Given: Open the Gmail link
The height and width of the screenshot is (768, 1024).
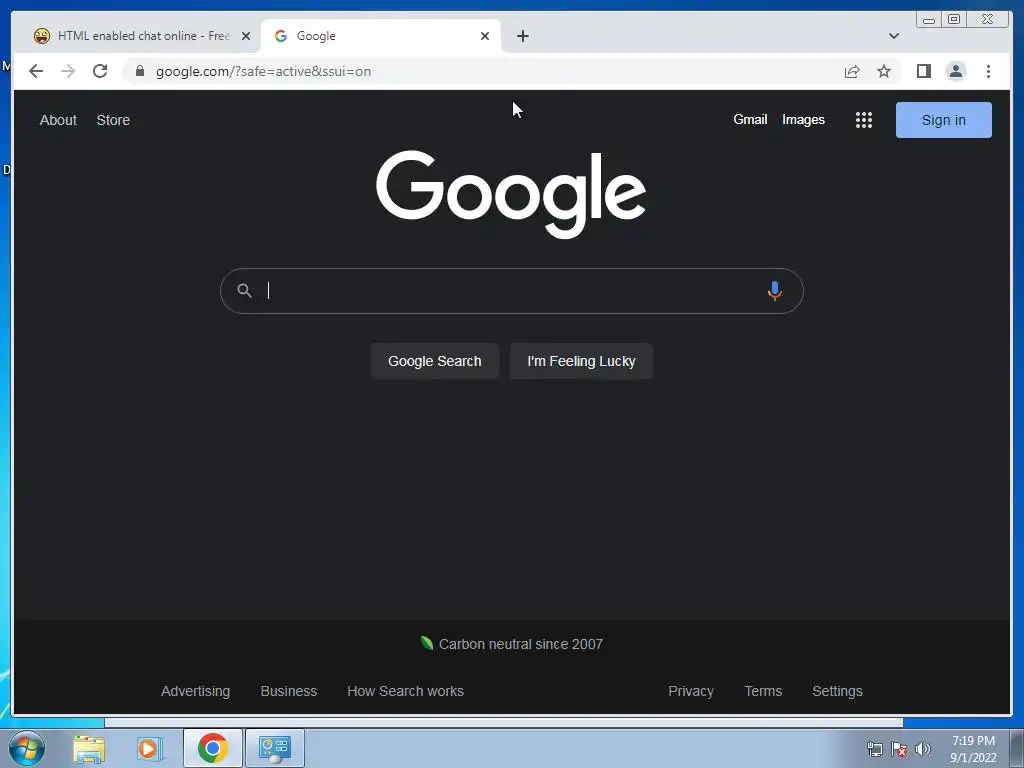Looking at the screenshot, I should 750,120.
